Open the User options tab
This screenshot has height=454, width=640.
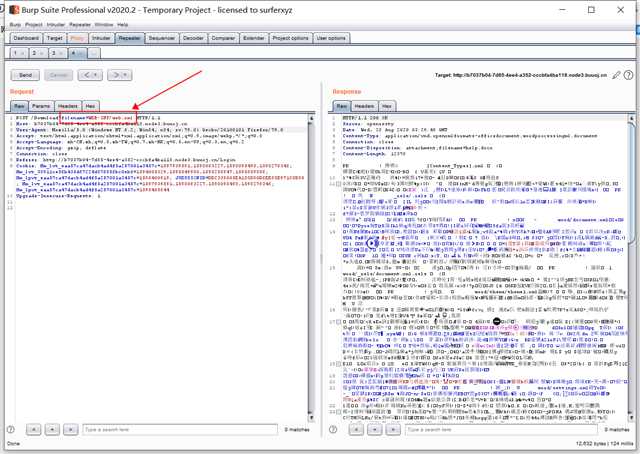(331, 38)
